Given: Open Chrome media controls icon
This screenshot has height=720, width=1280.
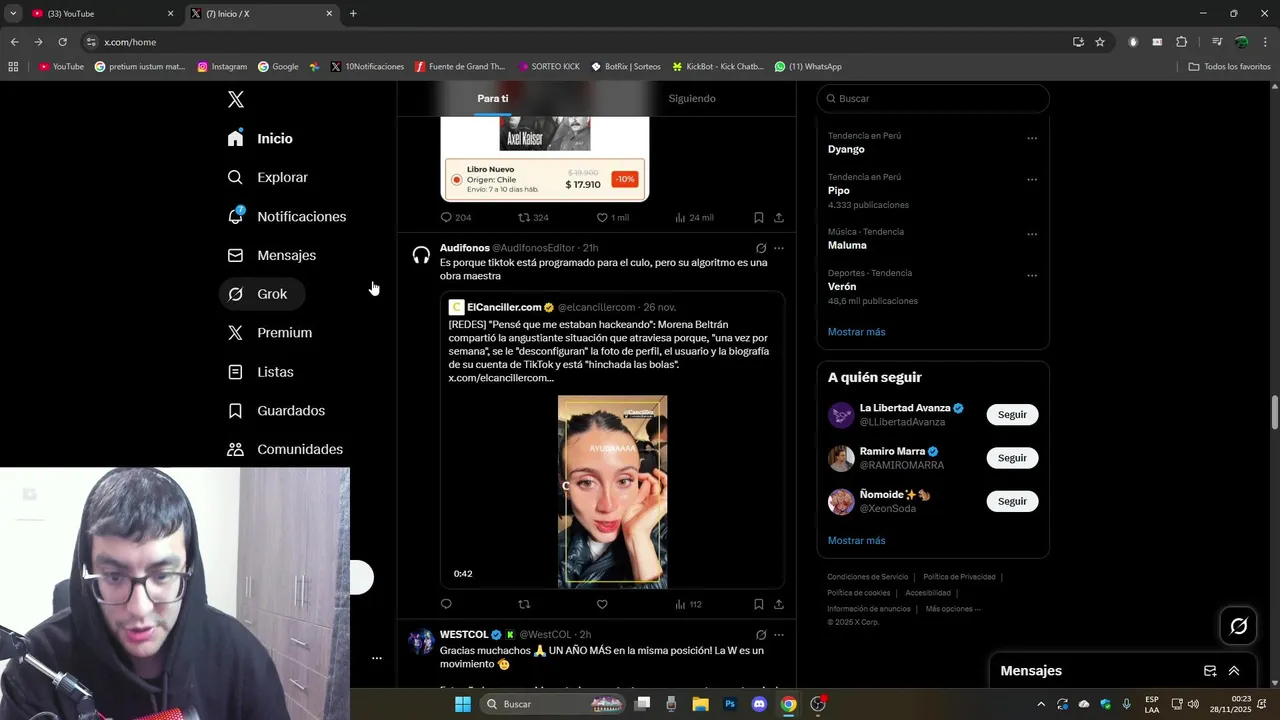Looking at the screenshot, I should point(1217,42).
